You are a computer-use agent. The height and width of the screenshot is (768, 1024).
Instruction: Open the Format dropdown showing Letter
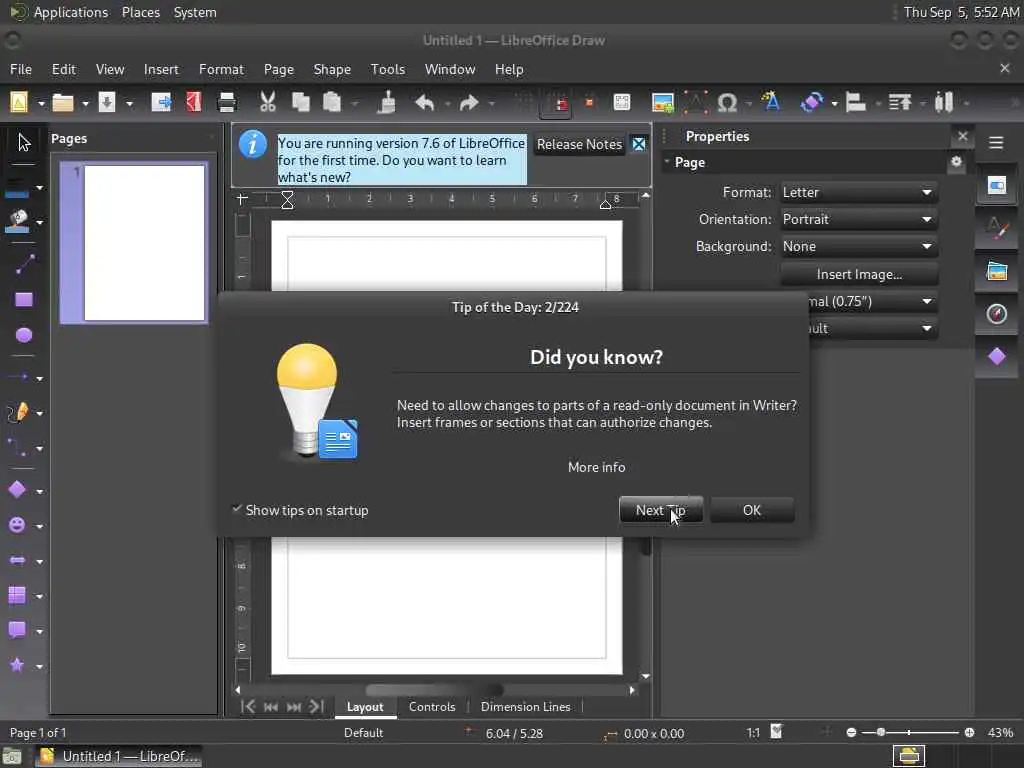[x=859, y=193]
